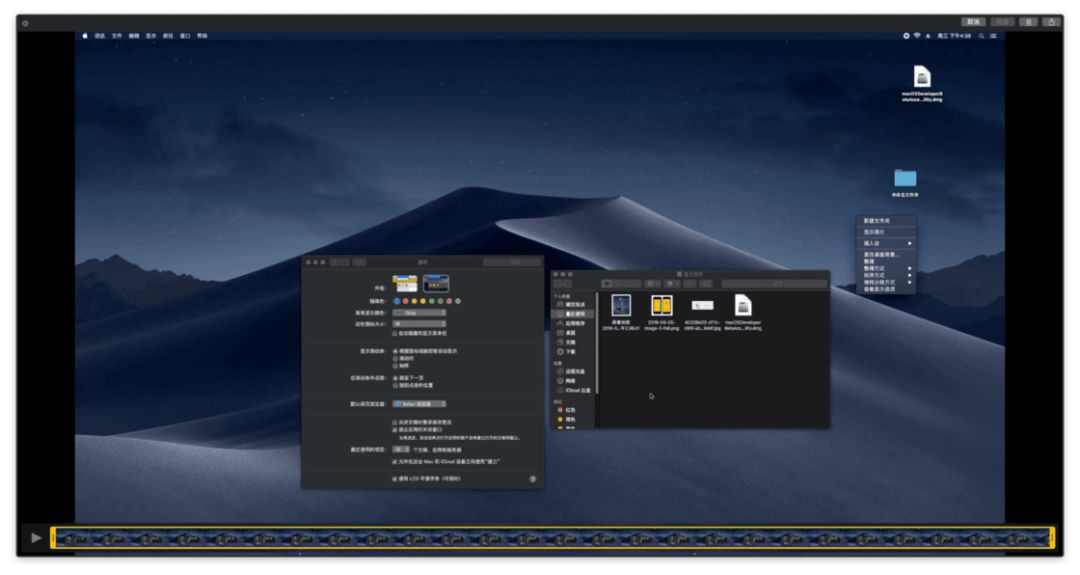1080x575 pixels.
Task: Click the Spotlight magnifier icon in the menu bar
Action: (982, 35)
